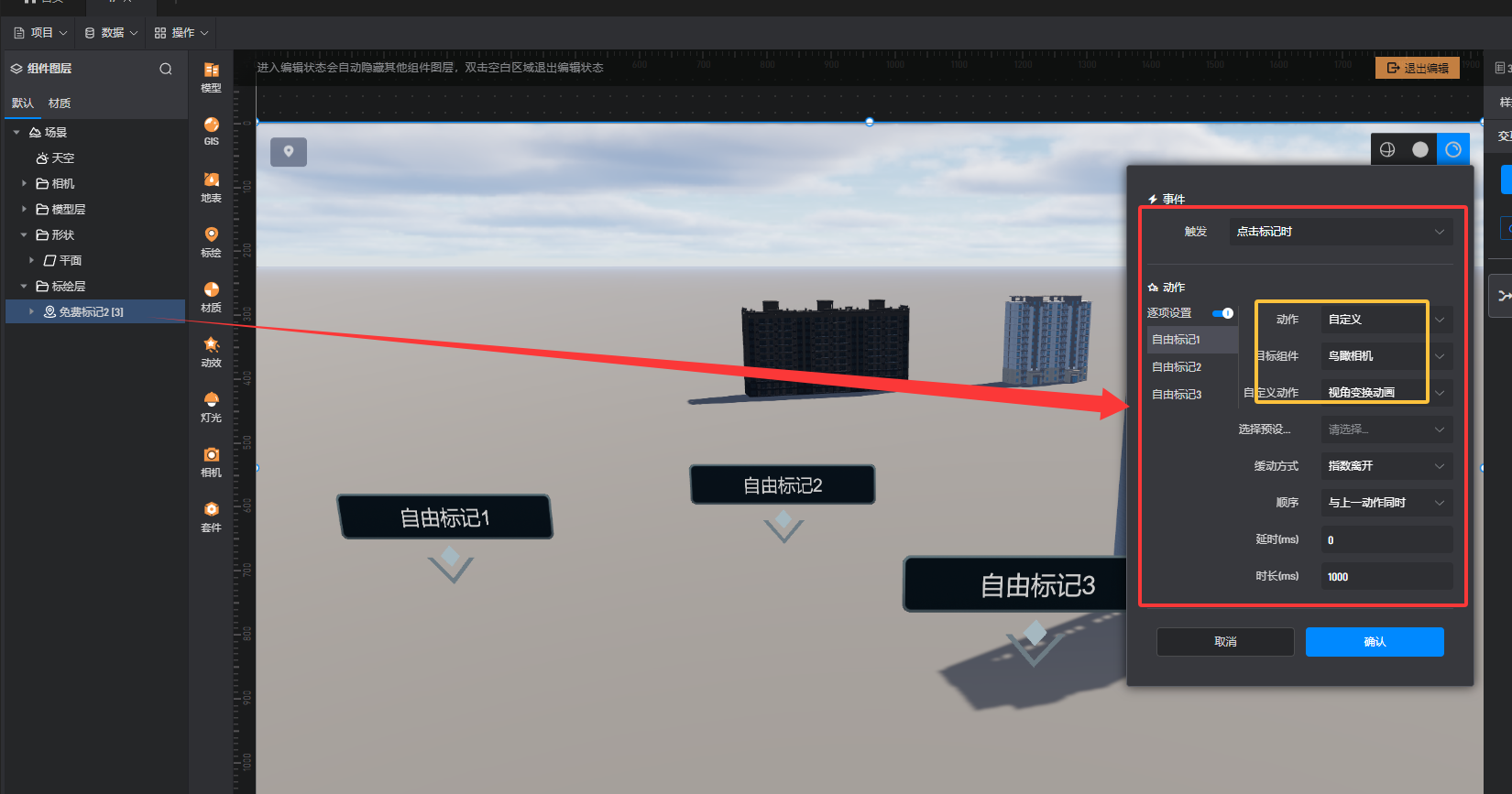
Task: Select the 平面 plane layer row
Action: 95,261
